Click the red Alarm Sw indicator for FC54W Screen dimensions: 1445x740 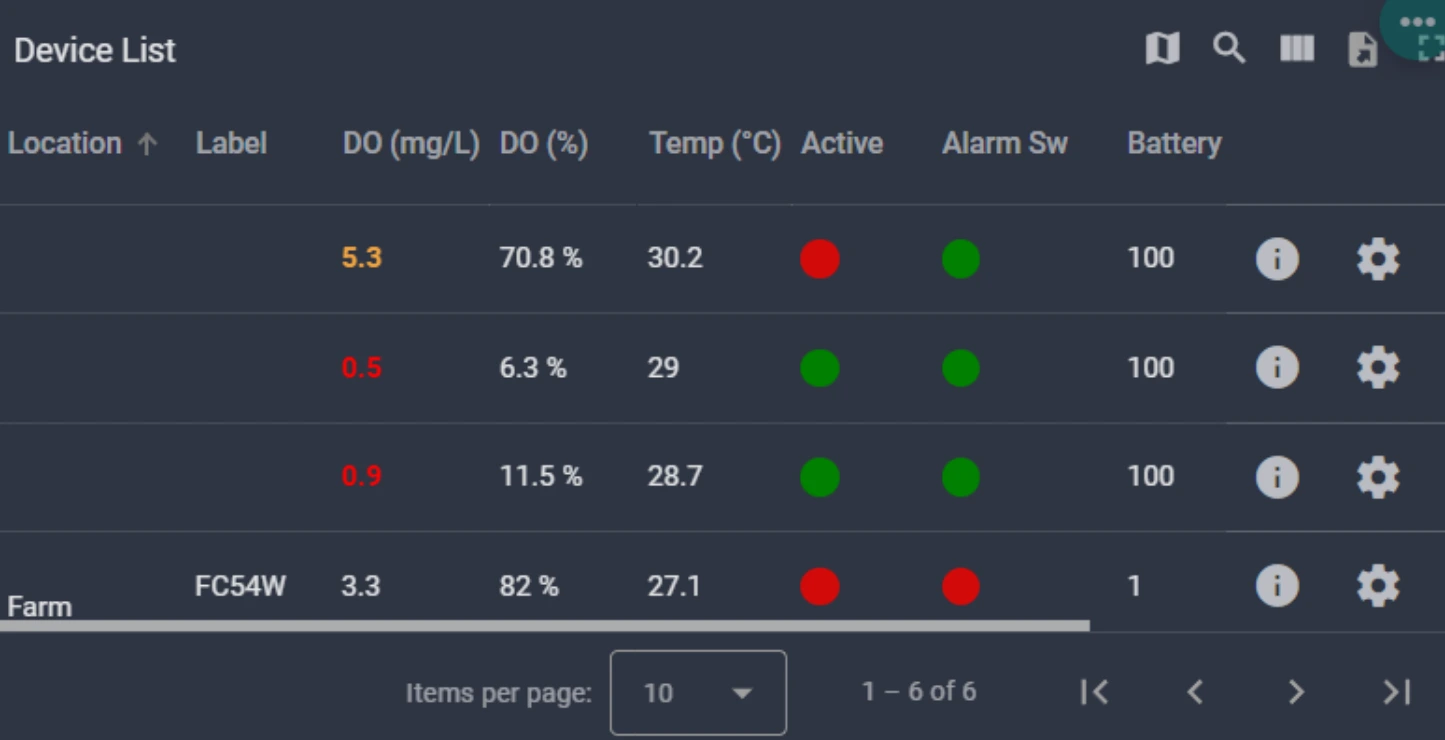click(x=960, y=587)
